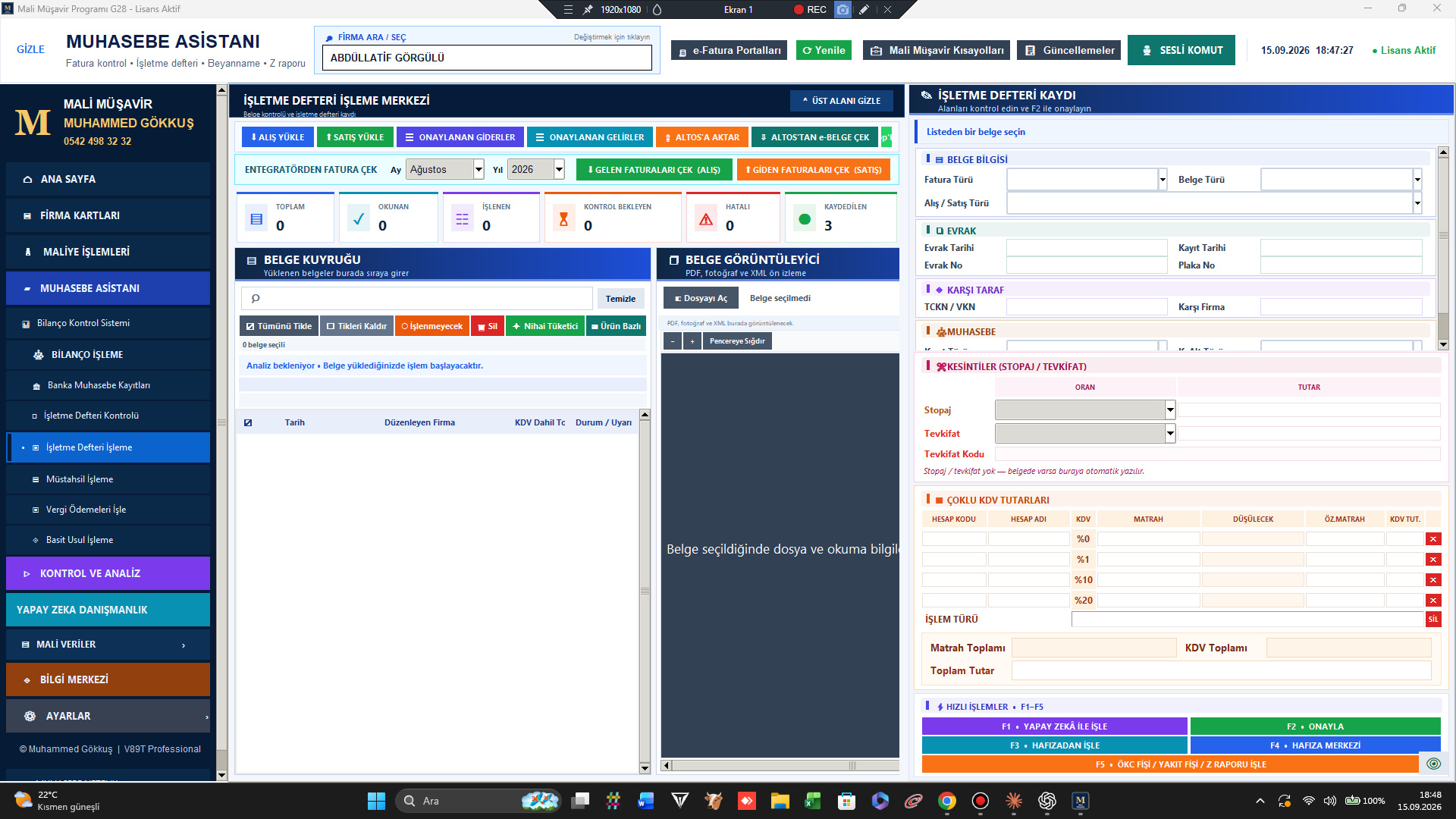Delete the %20 KDV row with the red X
1456x819 pixels.
[x=1432, y=601]
